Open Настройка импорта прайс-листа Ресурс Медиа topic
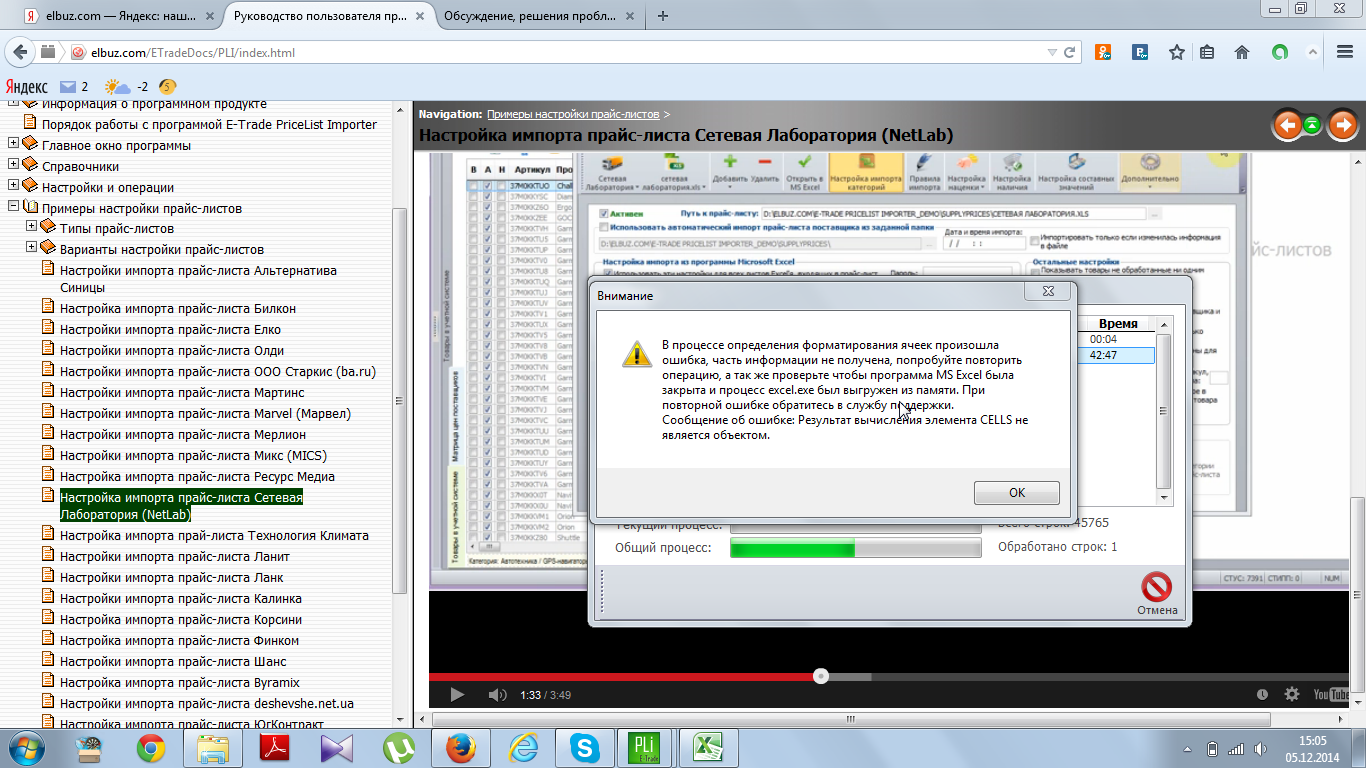This screenshot has width=1366, height=768. tap(197, 477)
